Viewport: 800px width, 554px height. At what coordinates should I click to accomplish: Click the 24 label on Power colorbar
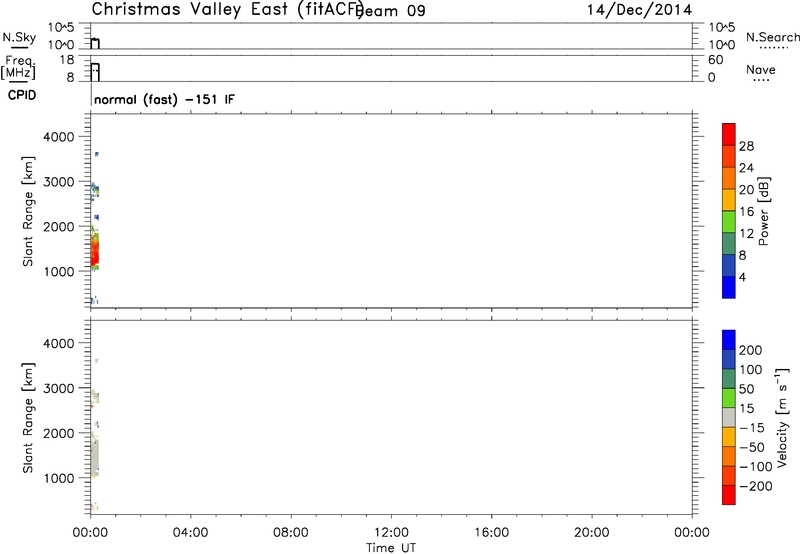tap(746, 168)
